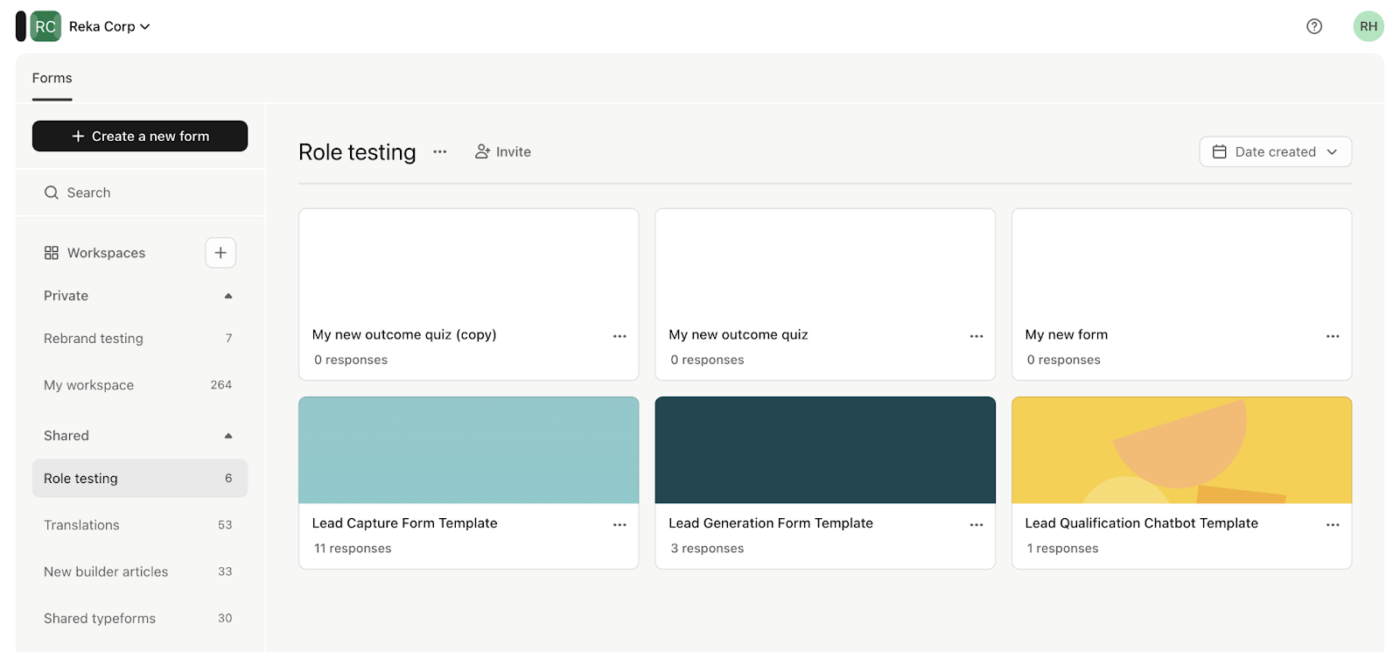Open the Workspaces grid icon
This screenshot has height=652, width=1400.
[51, 252]
